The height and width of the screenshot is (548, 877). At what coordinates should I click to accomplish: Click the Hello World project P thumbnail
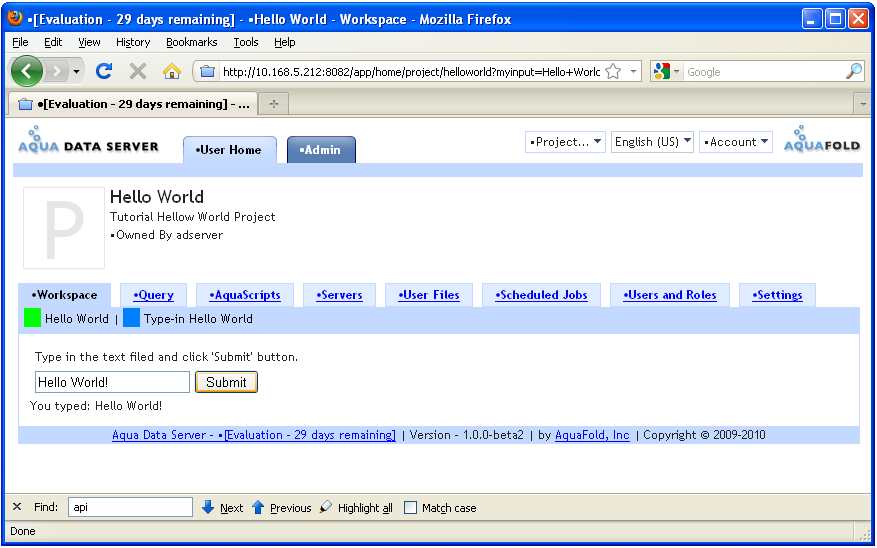click(x=64, y=228)
